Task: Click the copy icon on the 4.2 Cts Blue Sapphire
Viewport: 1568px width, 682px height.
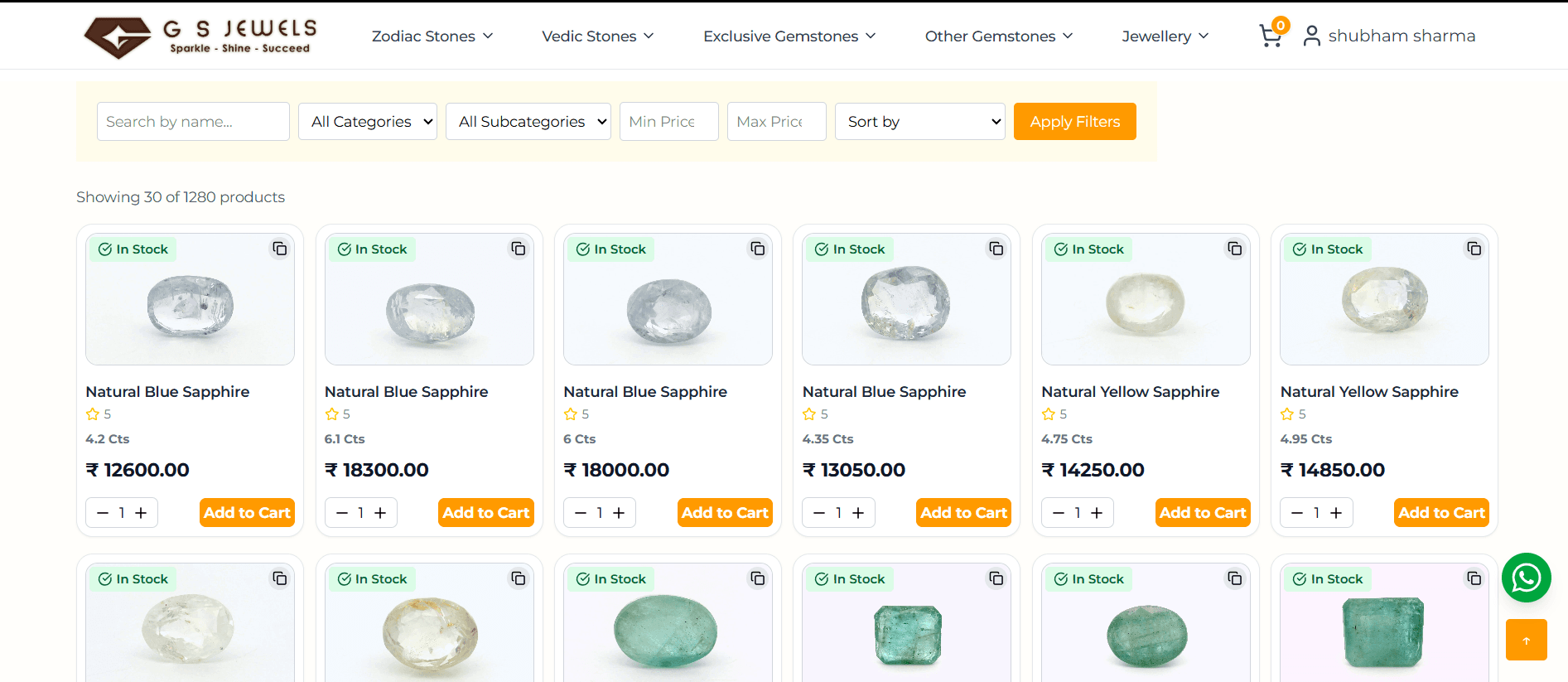Action: point(280,249)
